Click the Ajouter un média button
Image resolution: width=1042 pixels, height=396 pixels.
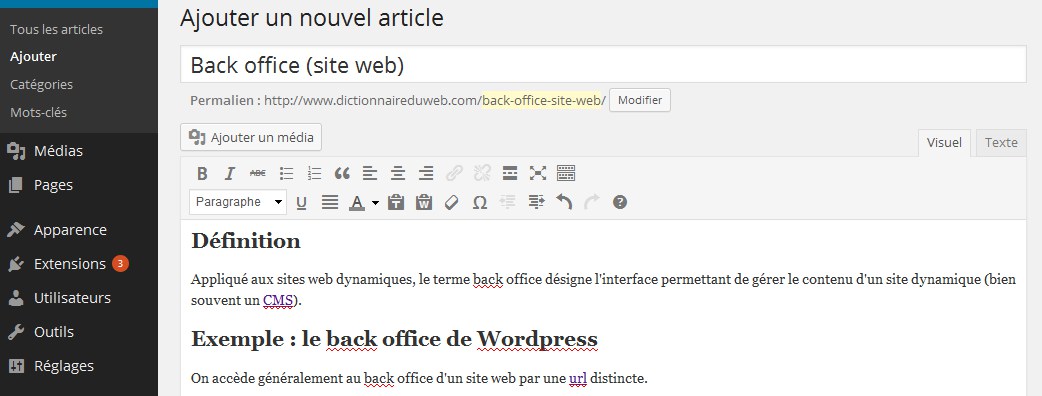coord(251,138)
